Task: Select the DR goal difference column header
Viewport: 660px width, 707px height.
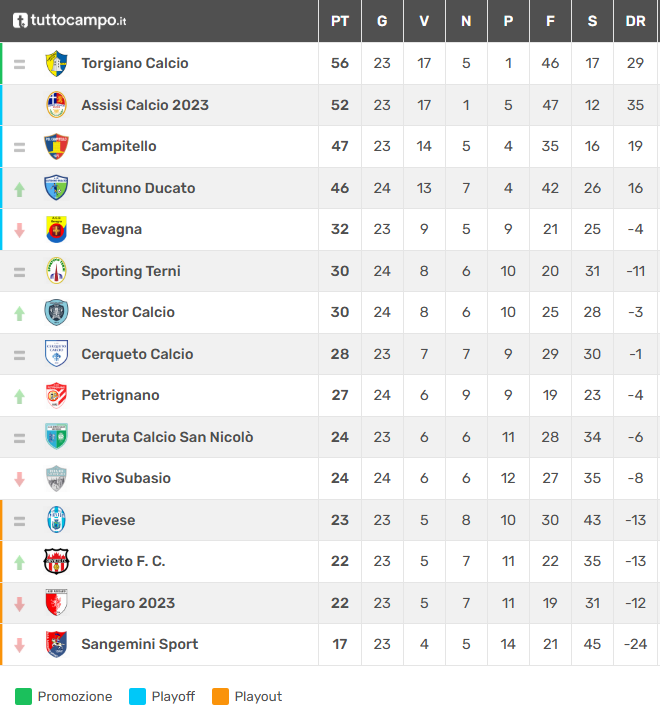Action: click(x=635, y=21)
